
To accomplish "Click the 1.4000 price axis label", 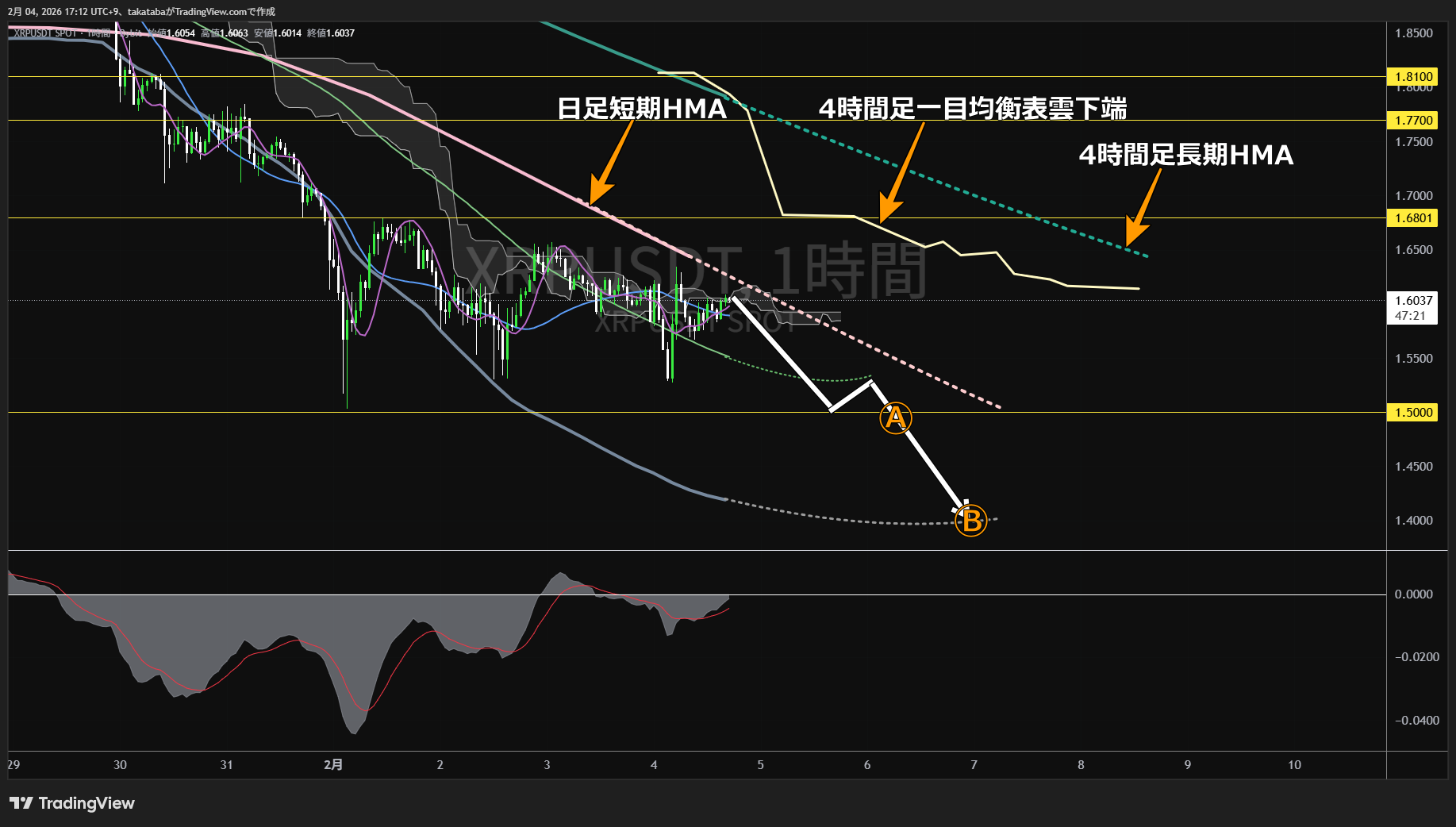I will (1413, 521).
